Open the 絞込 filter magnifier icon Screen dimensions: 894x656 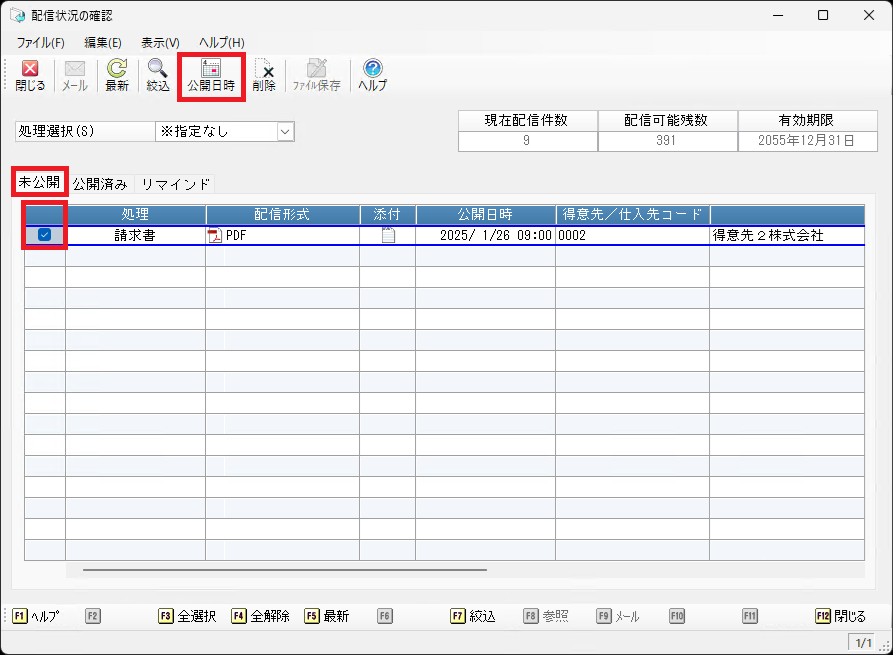pyautogui.click(x=158, y=75)
